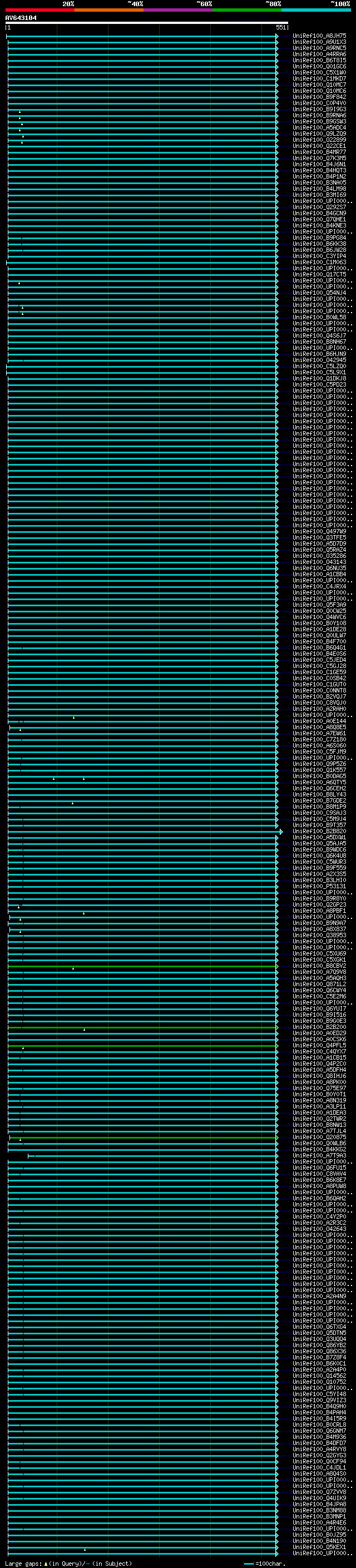Select hit label UniRef100_C7Z180

(319, 740)
